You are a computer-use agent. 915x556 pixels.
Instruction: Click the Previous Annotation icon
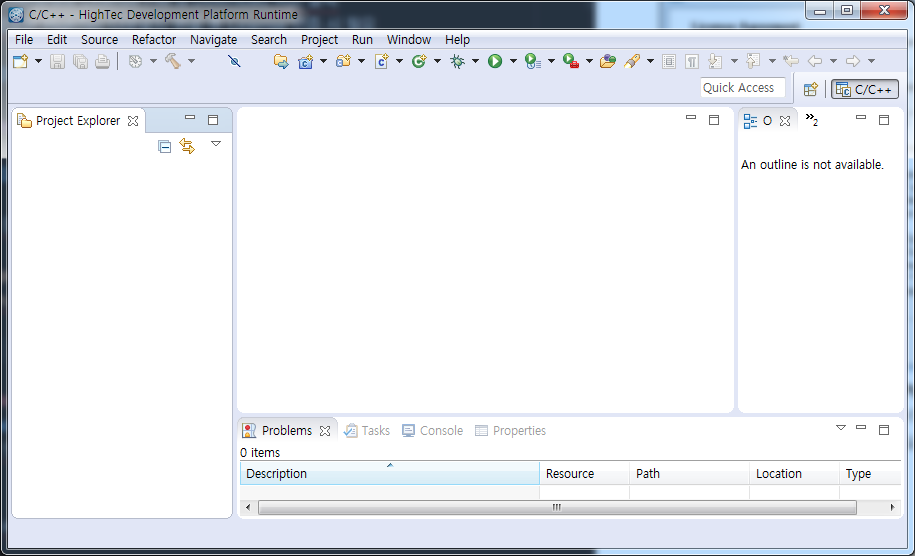pyautogui.click(x=753, y=61)
